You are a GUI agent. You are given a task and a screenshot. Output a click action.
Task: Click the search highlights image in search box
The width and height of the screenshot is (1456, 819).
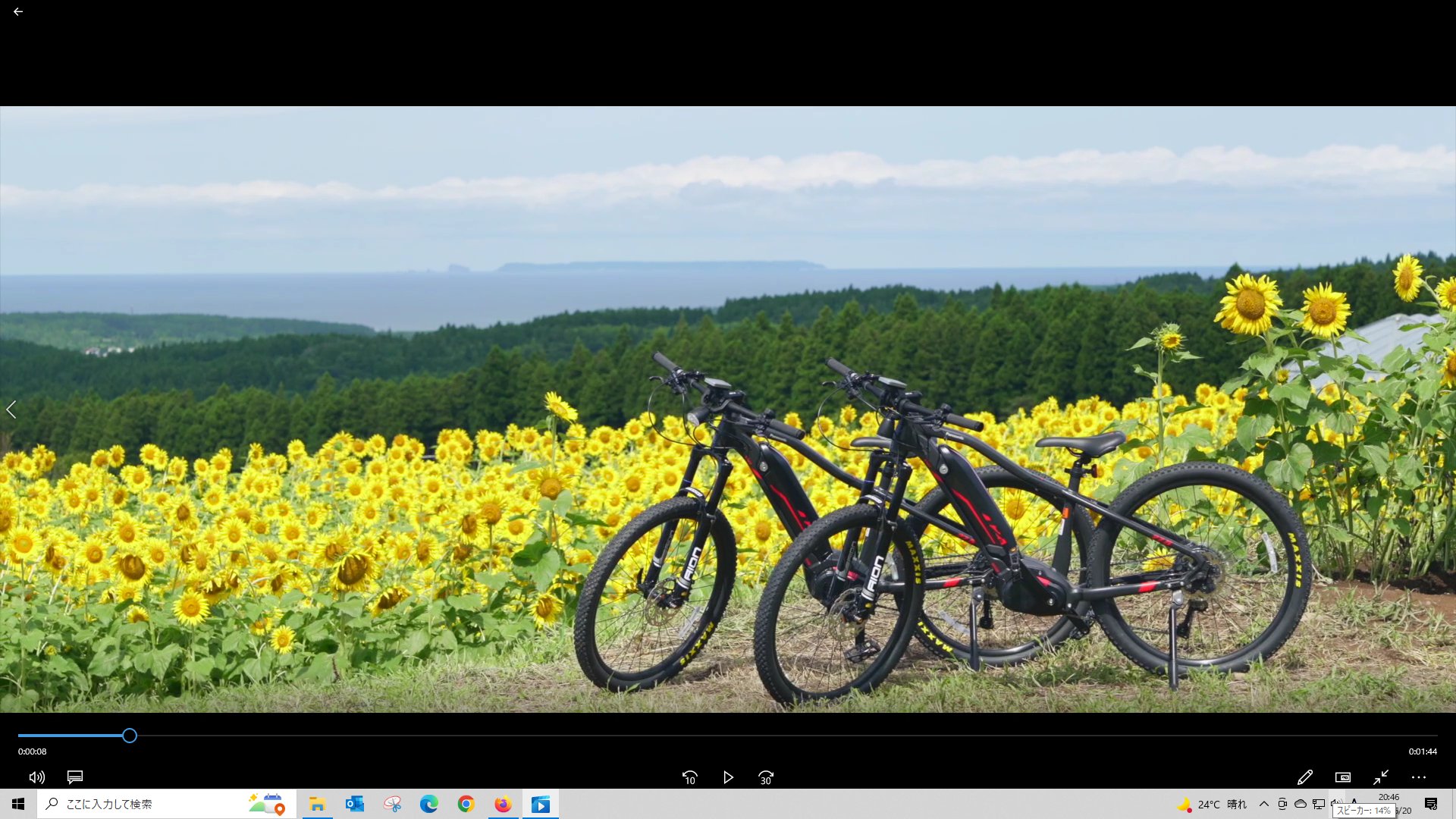(267, 804)
